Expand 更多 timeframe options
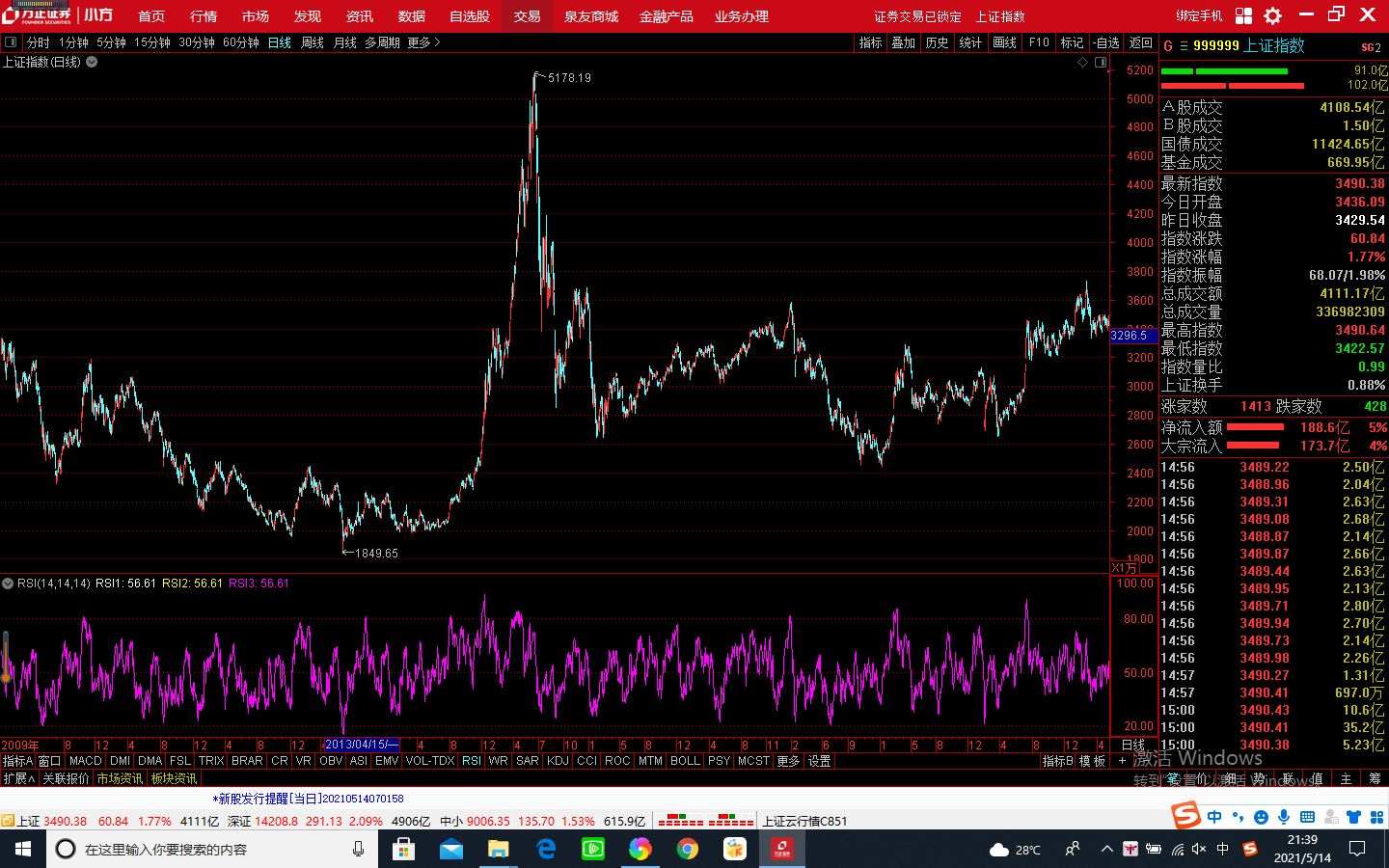 [x=423, y=42]
